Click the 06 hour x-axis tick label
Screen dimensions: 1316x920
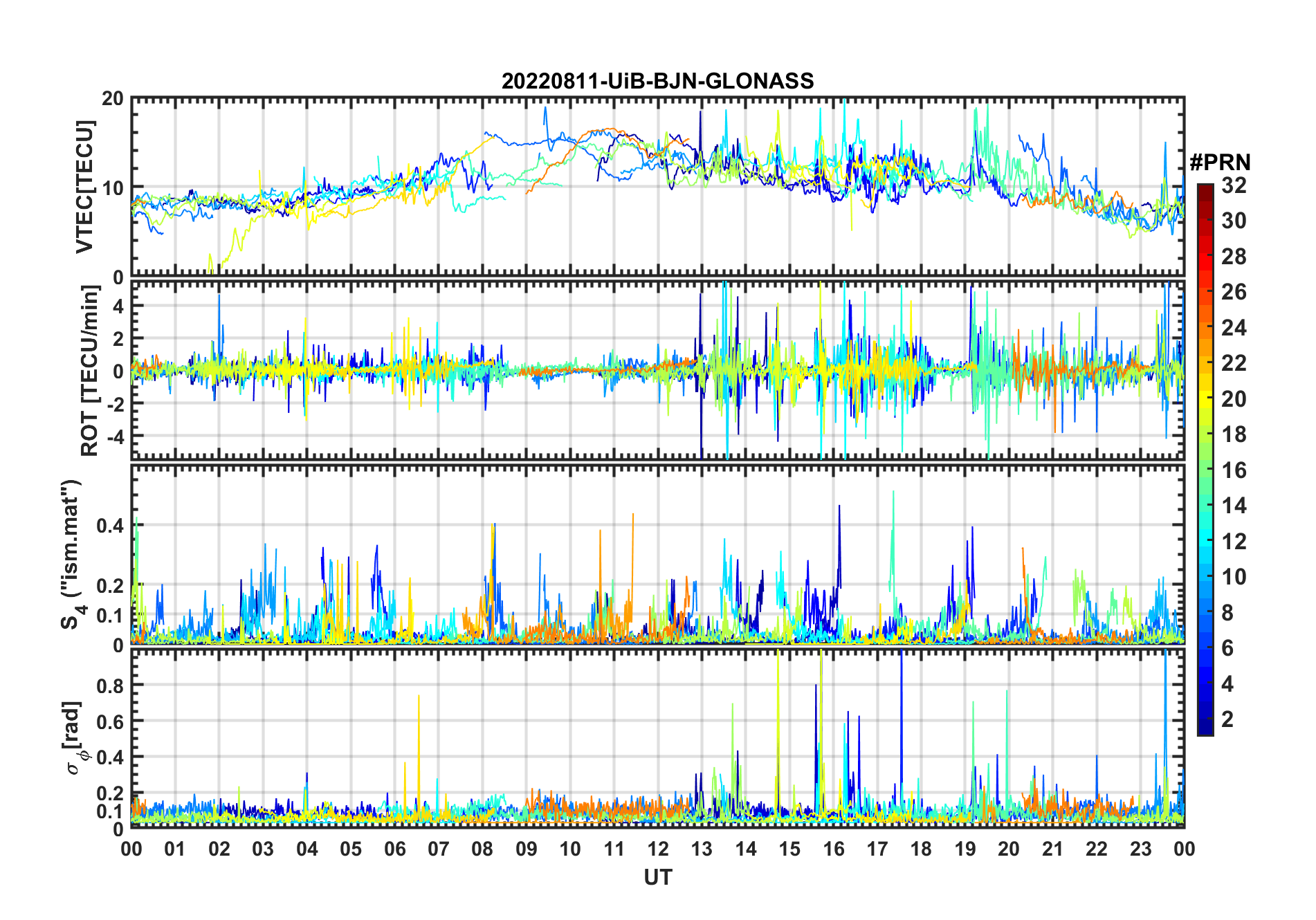[394, 849]
